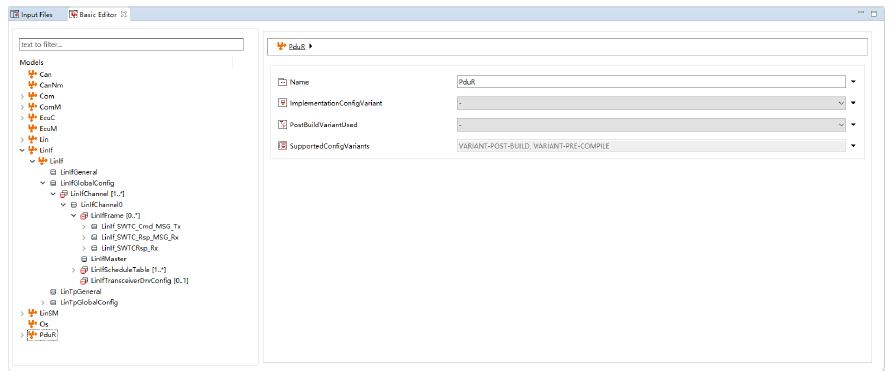Click the LinIfFrame [0..*] list icon

pyautogui.click(x=84, y=215)
